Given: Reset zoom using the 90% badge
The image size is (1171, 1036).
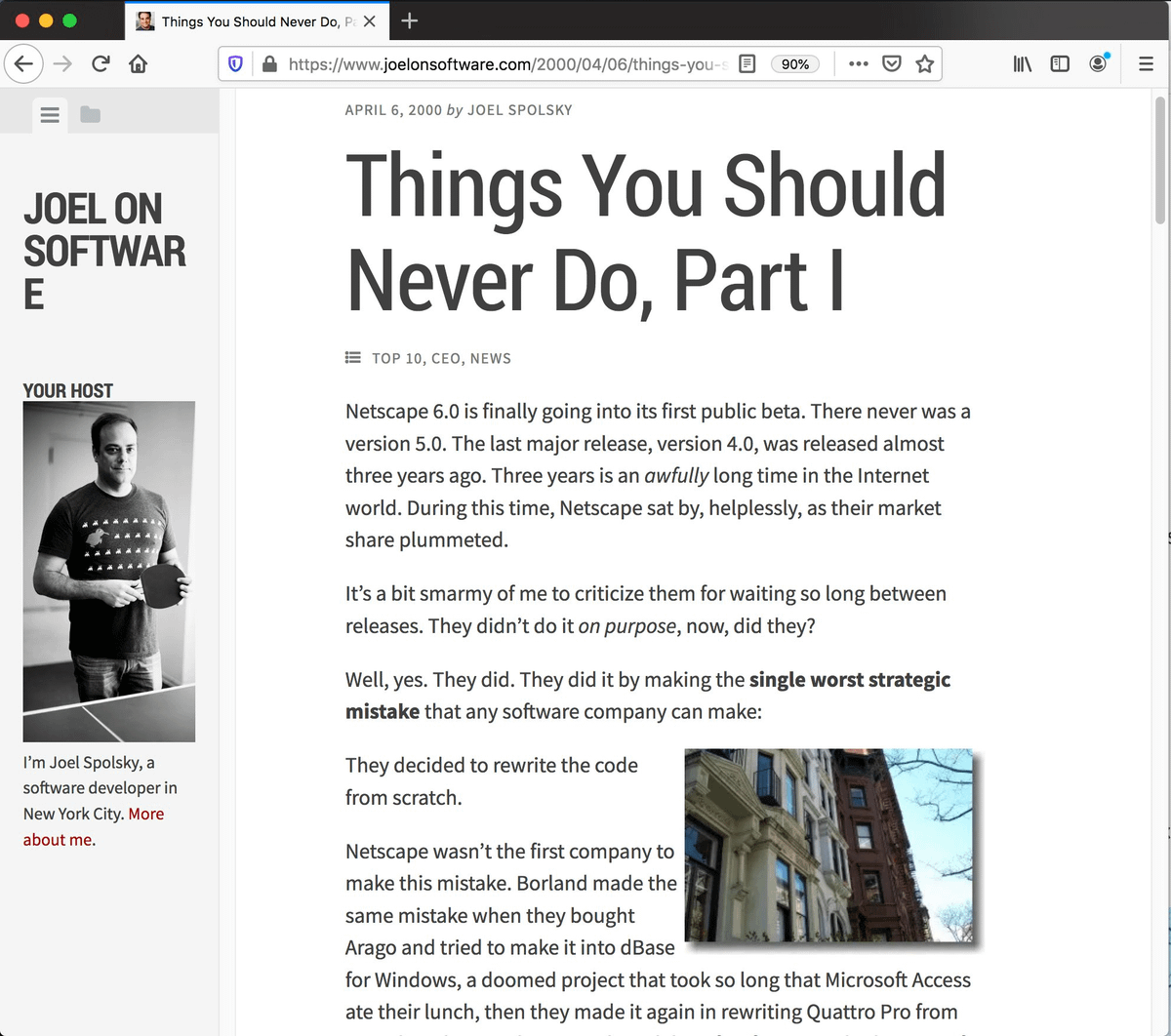Looking at the screenshot, I should coord(794,64).
